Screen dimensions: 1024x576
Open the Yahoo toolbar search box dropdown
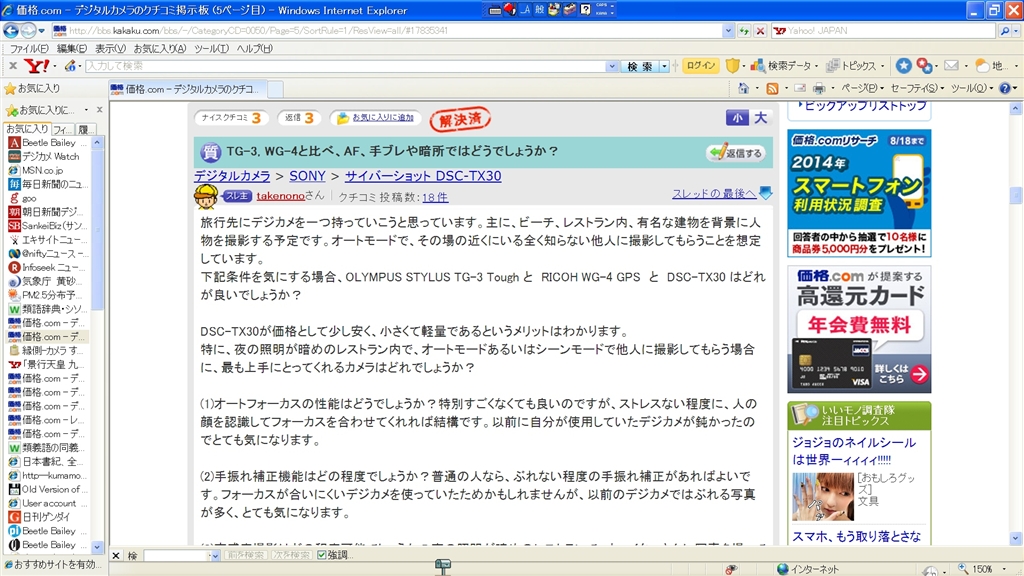click(612, 66)
